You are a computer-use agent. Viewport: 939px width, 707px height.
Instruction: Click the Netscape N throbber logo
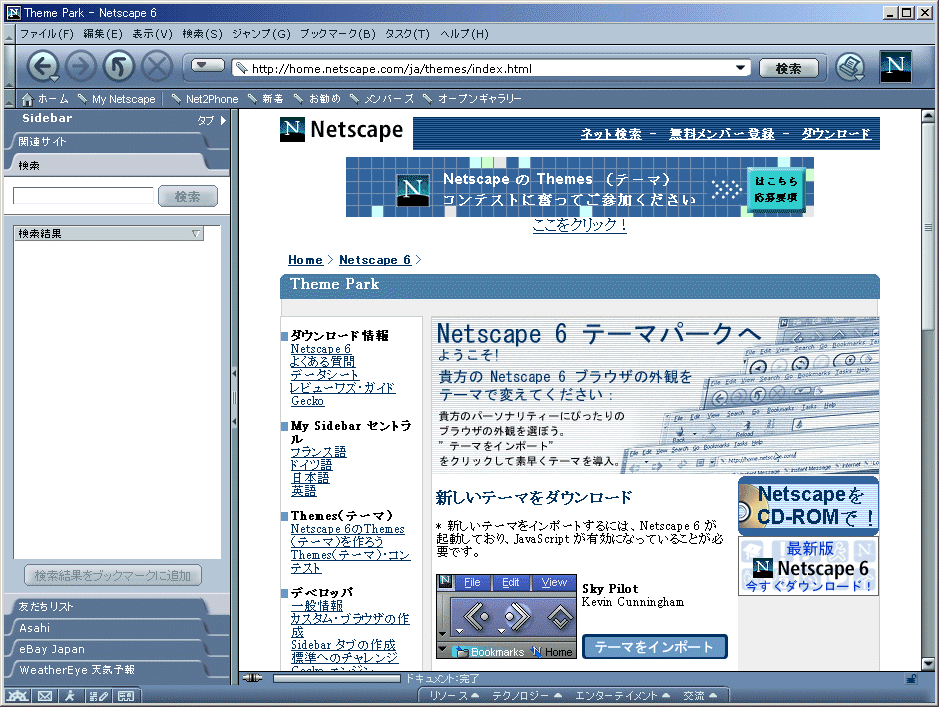895,66
